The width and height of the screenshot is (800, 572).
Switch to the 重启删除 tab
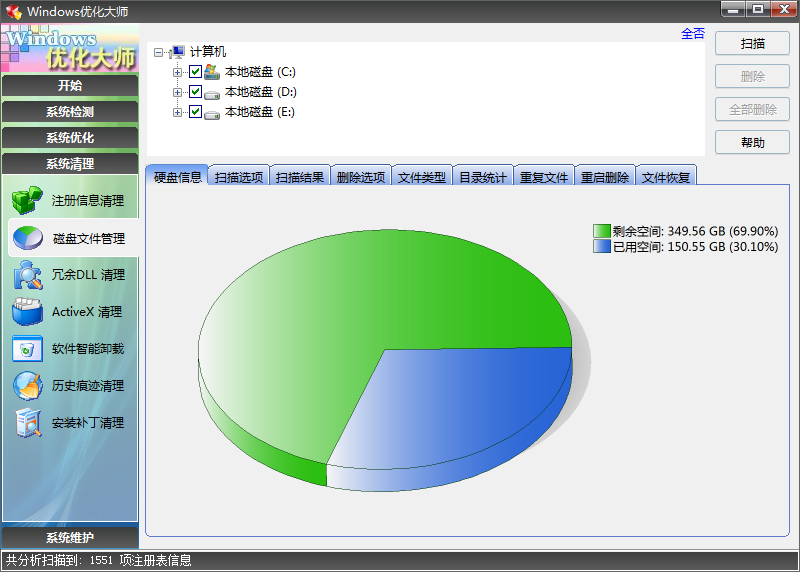[605, 177]
